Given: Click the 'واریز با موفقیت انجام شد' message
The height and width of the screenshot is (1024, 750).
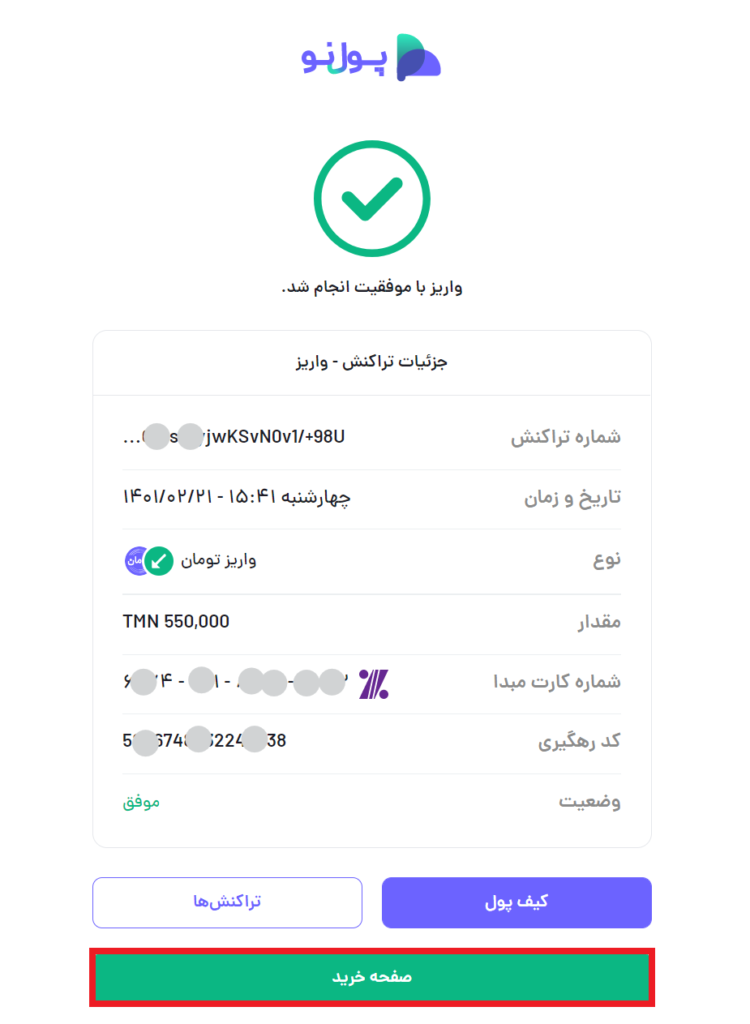Looking at the screenshot, I should [372, 285].
